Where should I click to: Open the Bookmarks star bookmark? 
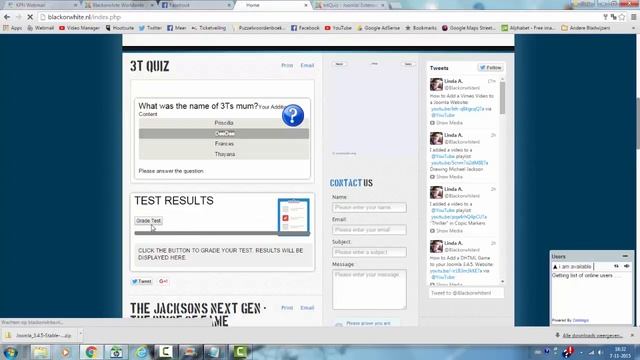[x=421, y=28]
